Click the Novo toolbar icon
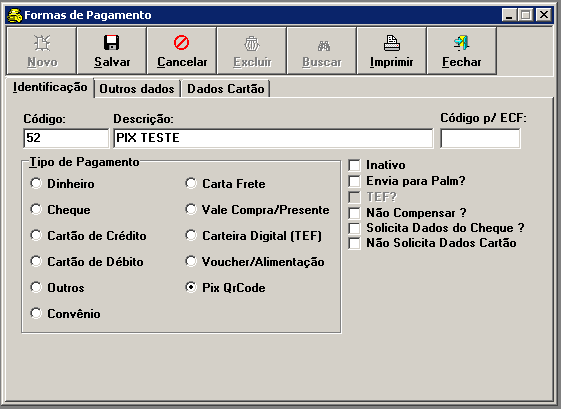The width and height of the screenshot is (561, 409). 42,43
